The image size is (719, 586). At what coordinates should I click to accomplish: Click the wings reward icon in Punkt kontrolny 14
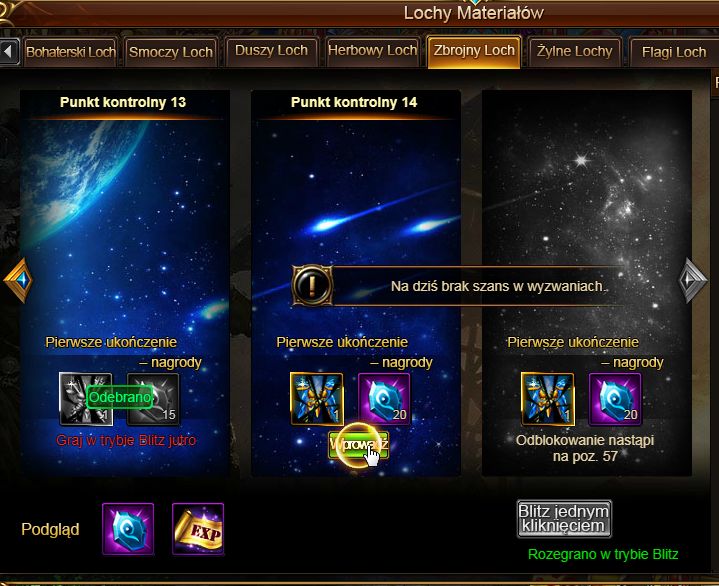pyautogui.click(x=317, y=399)
